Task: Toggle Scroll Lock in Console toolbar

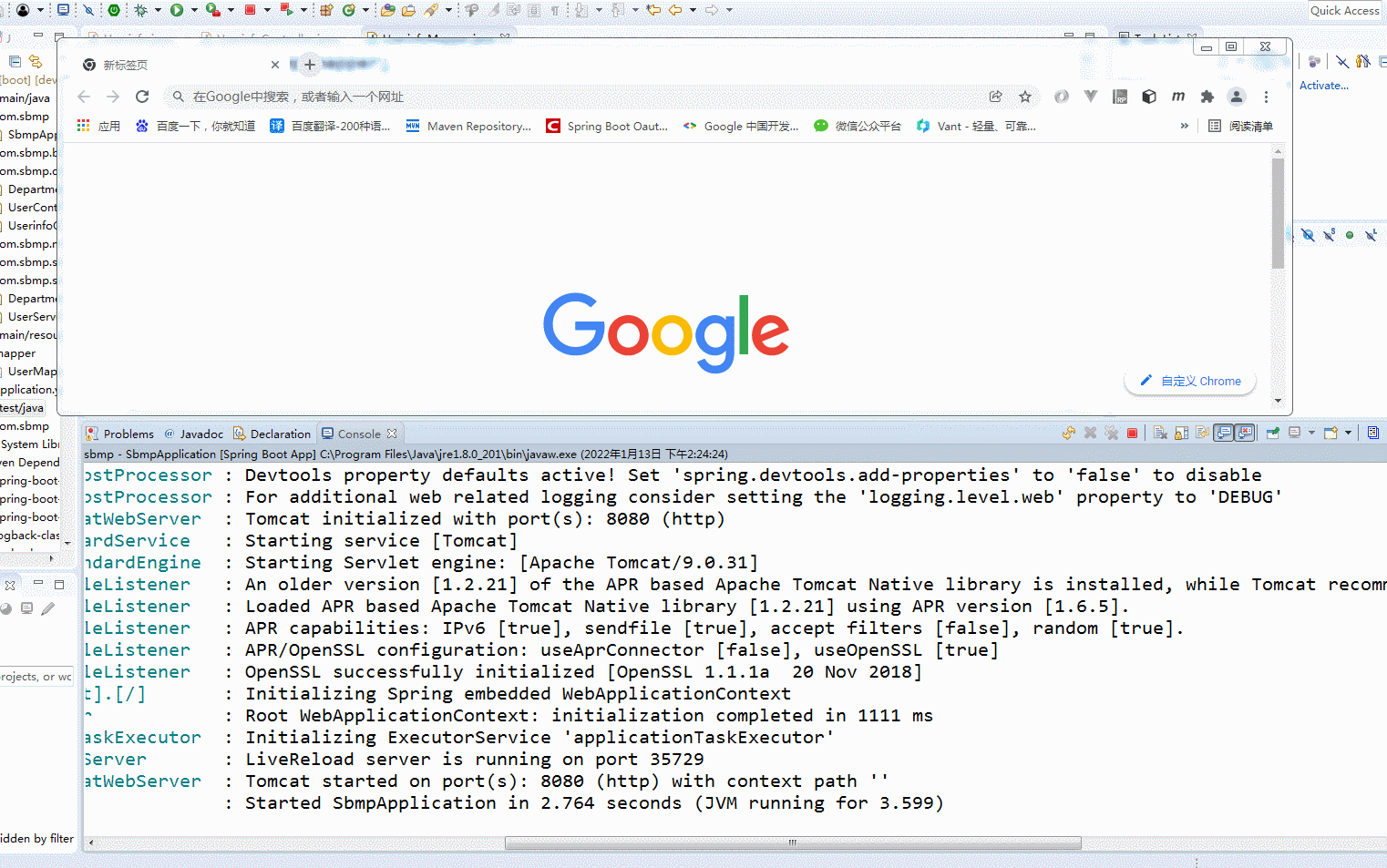Action: click(1181, 434)
